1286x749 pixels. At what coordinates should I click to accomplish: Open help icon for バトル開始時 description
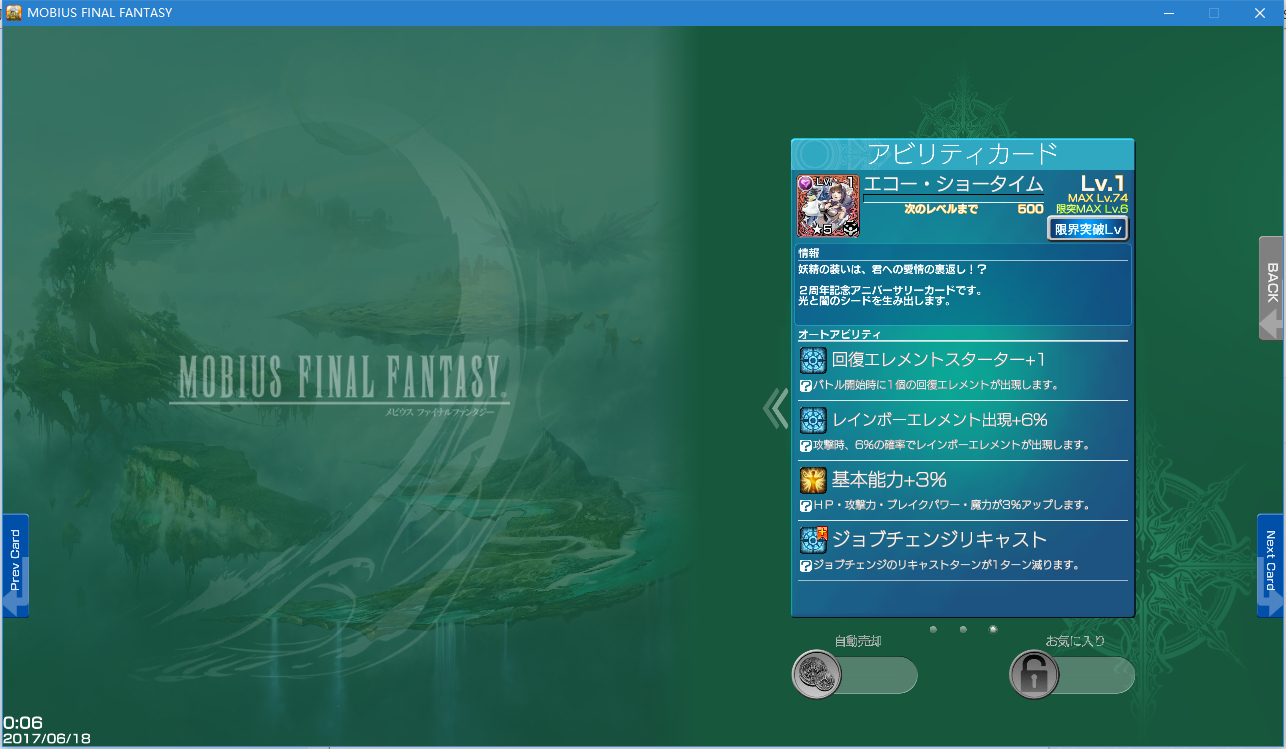point(805,385)
